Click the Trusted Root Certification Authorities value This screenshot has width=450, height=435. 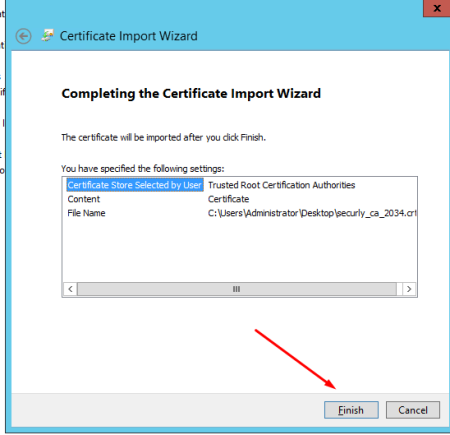tap(282, 185)
